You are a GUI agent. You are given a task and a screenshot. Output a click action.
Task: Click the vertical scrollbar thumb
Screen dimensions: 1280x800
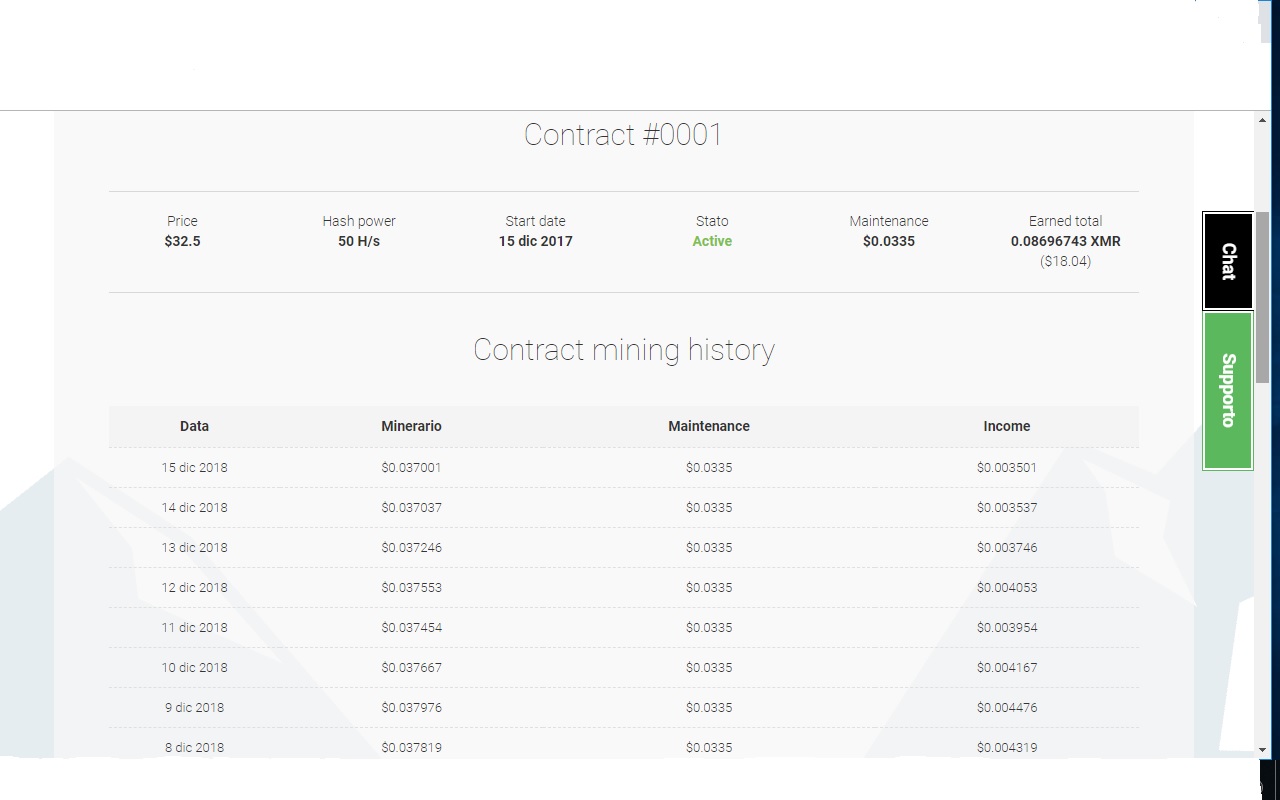[x=1263, y=296]
